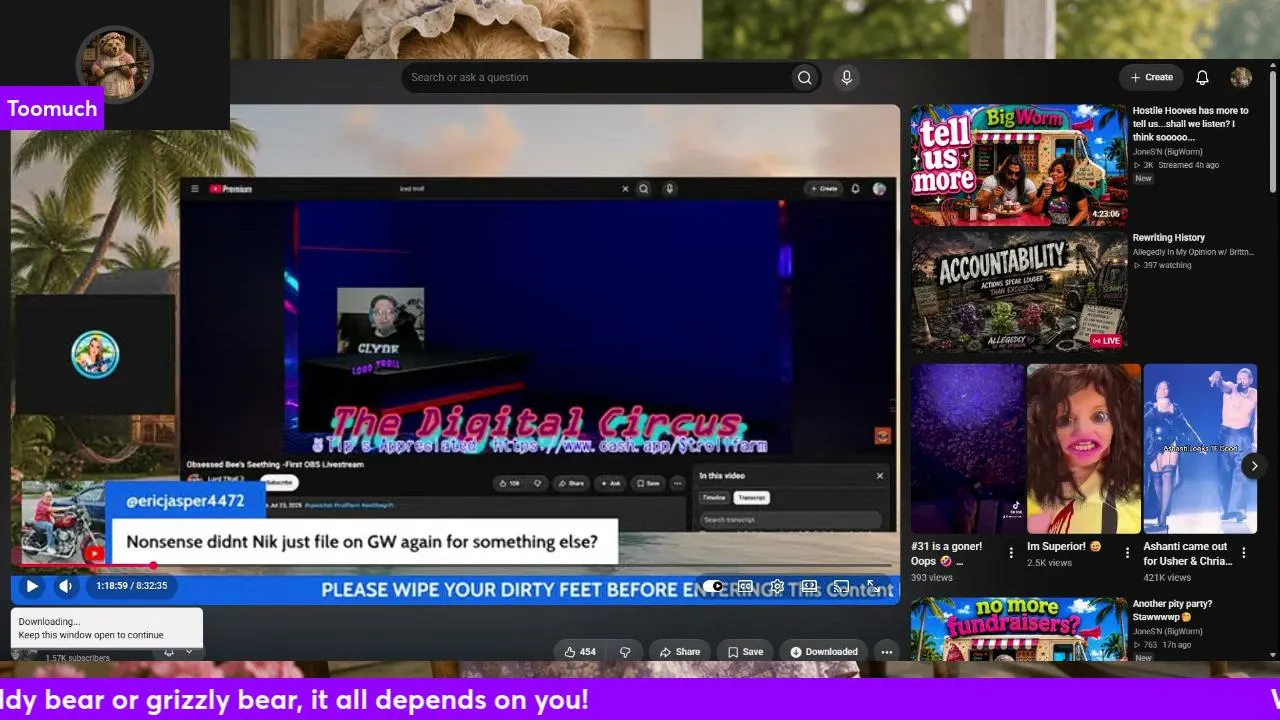Image resolution: width=1280 pixels, height=720 pixels.
Task: Open 'Another pity party?' video thumbnail
Action: tap(1018, 629)
